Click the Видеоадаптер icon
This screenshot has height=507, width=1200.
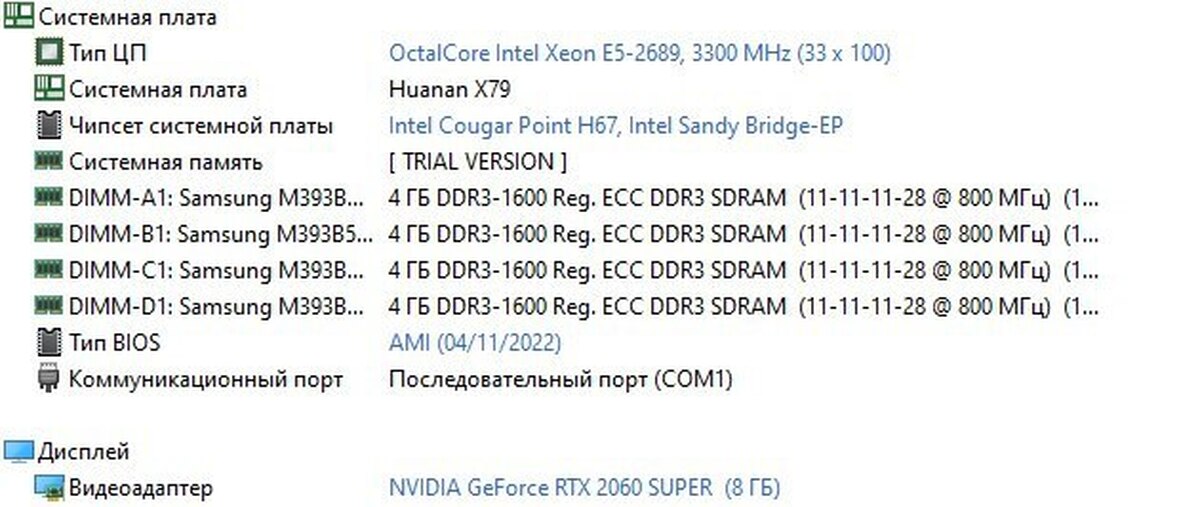click(x=48, y=488)
